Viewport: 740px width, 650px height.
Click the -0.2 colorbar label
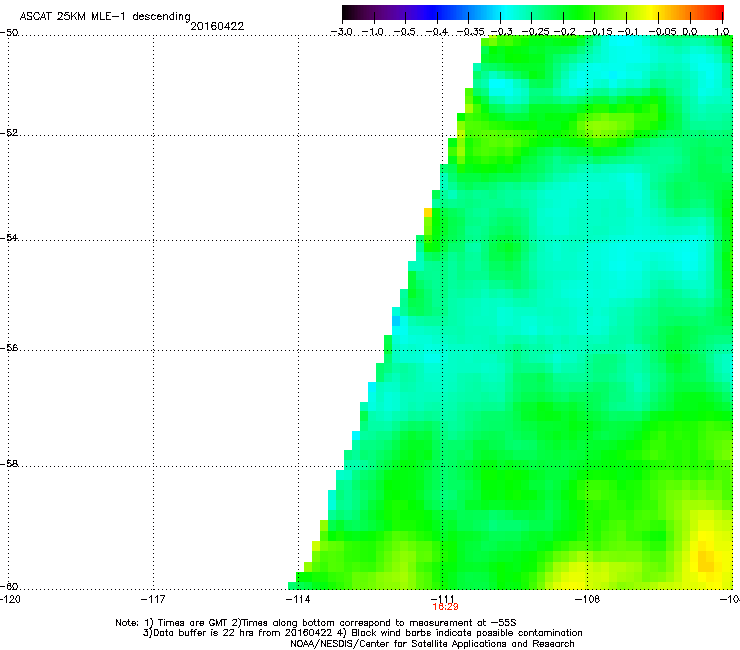(x=564, y=32)
